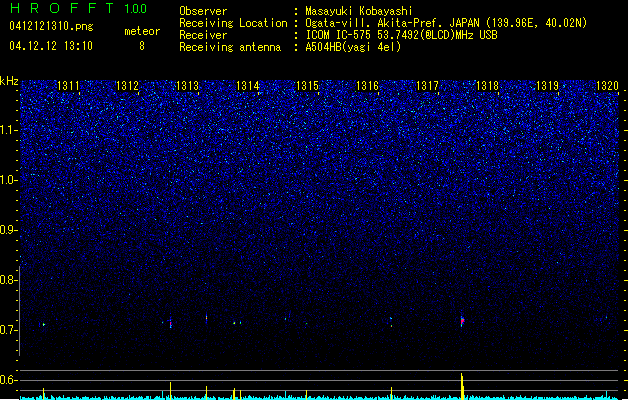Click the 1.0 kHz axis label
629x400 pixels.
[8, 180]
